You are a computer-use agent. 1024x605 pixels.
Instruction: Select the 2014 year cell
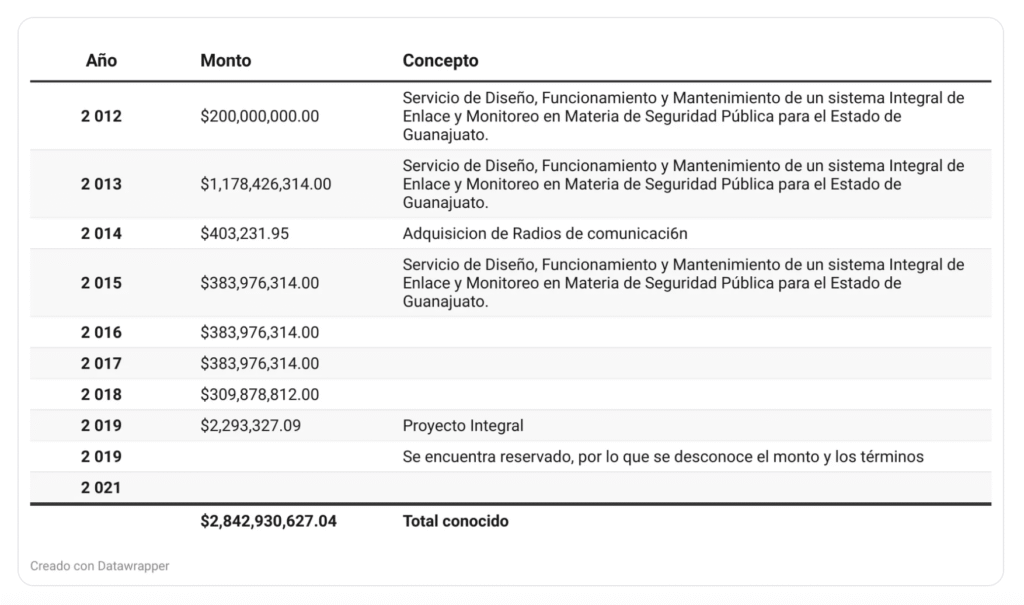101,234
